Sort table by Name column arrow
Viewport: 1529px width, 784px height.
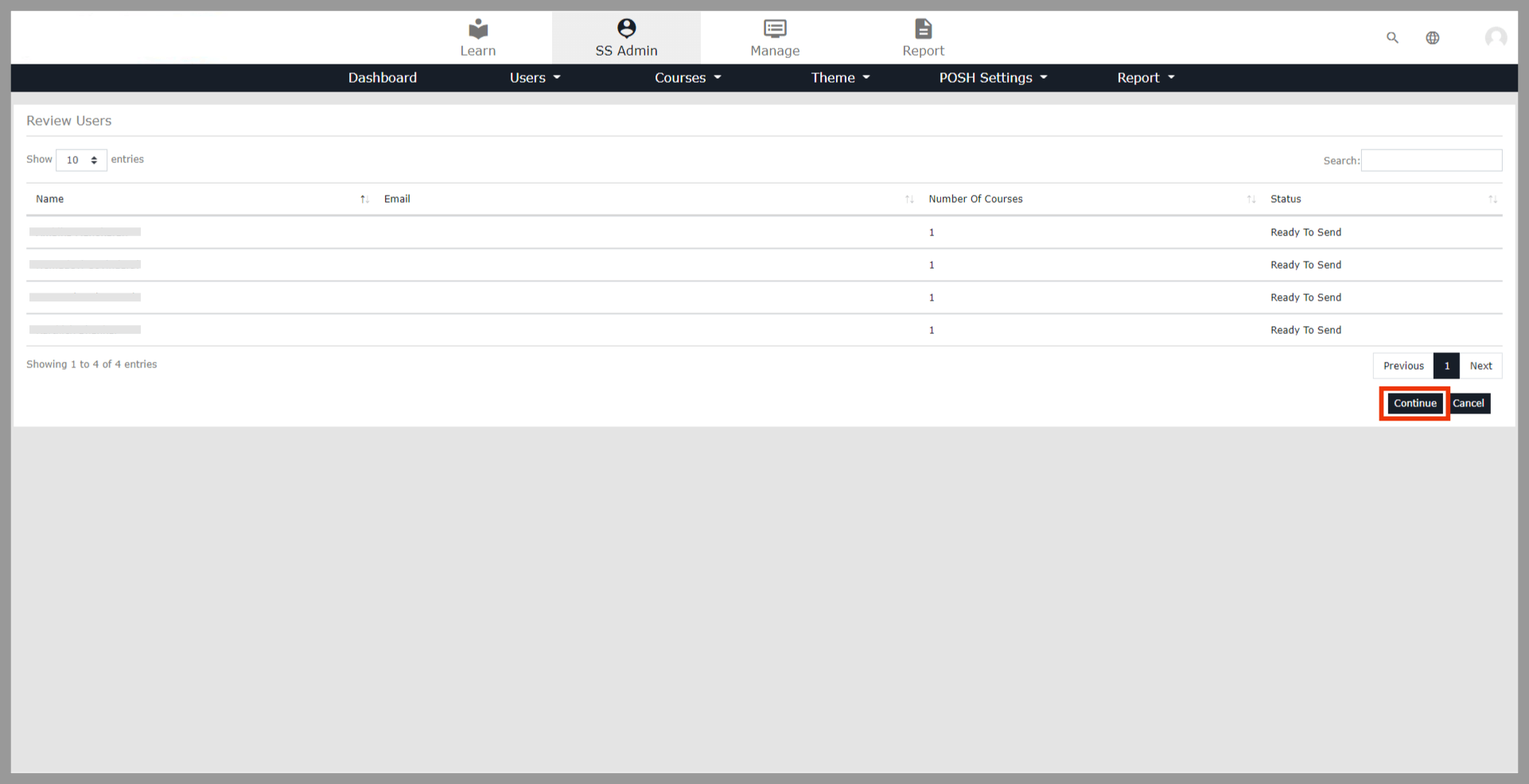[364, 200]
